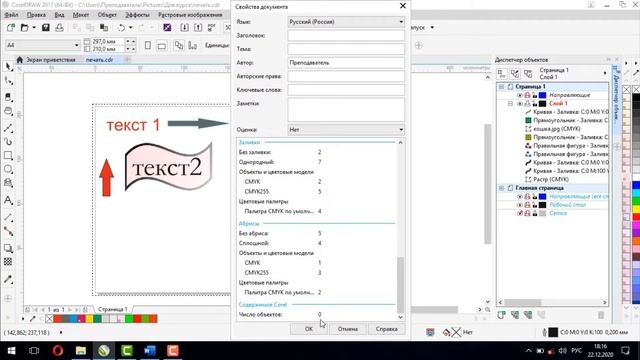Click OK in document properties dialog
This screenshot has width=640, height=360.
309,329
